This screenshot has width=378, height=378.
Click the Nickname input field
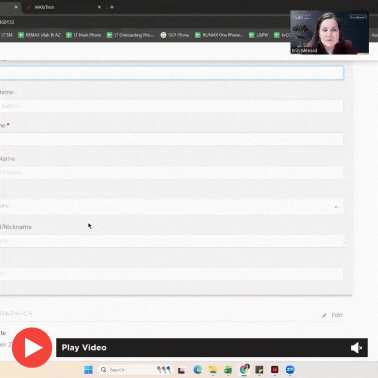click(x=172, y=241)
